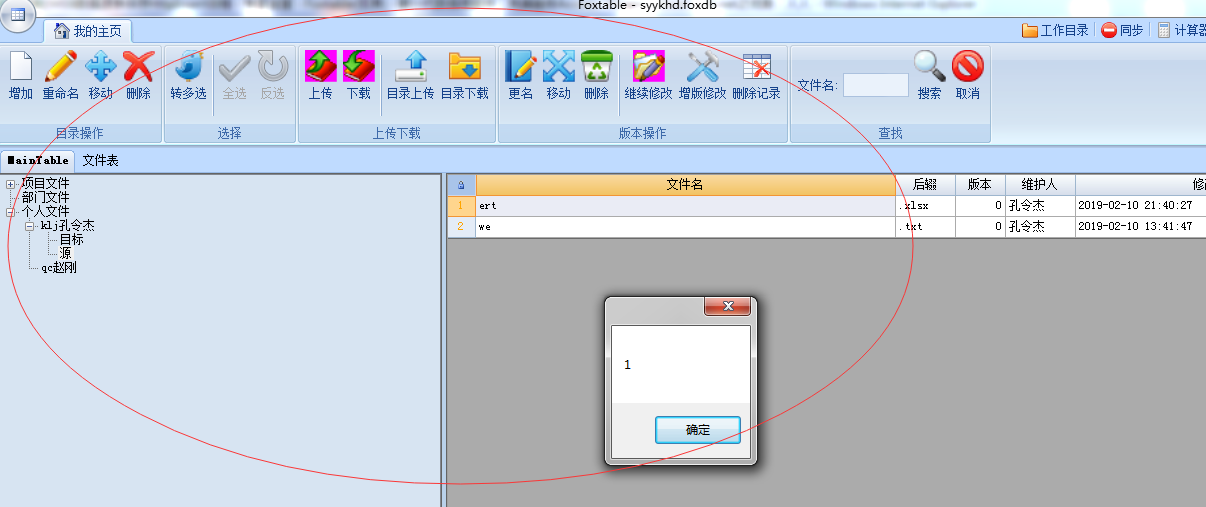Open 工作目录 folder shortcut
Viewport: 1206px width, 507px height.
click(x=1055, y=30)
